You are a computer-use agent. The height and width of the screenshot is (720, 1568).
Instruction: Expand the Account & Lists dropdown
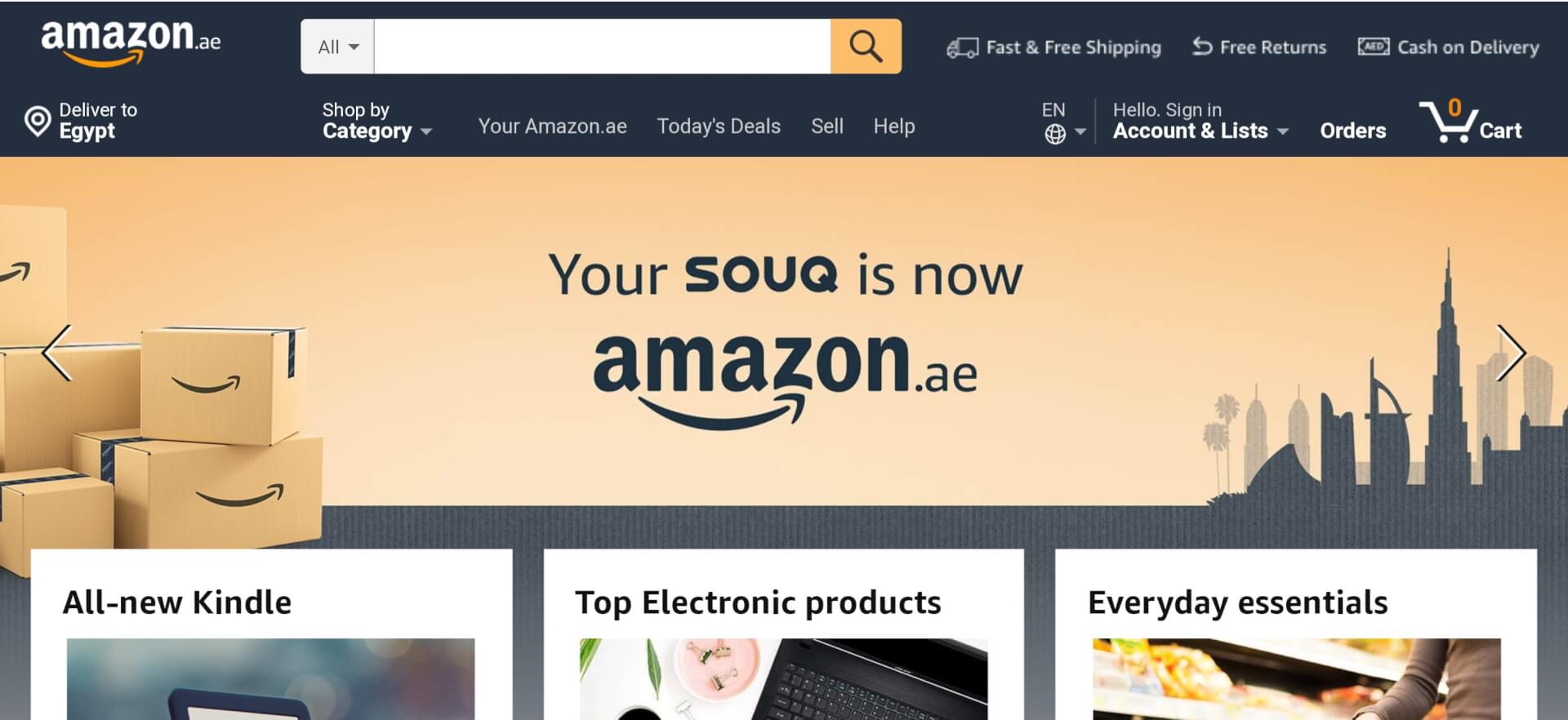1200,120
